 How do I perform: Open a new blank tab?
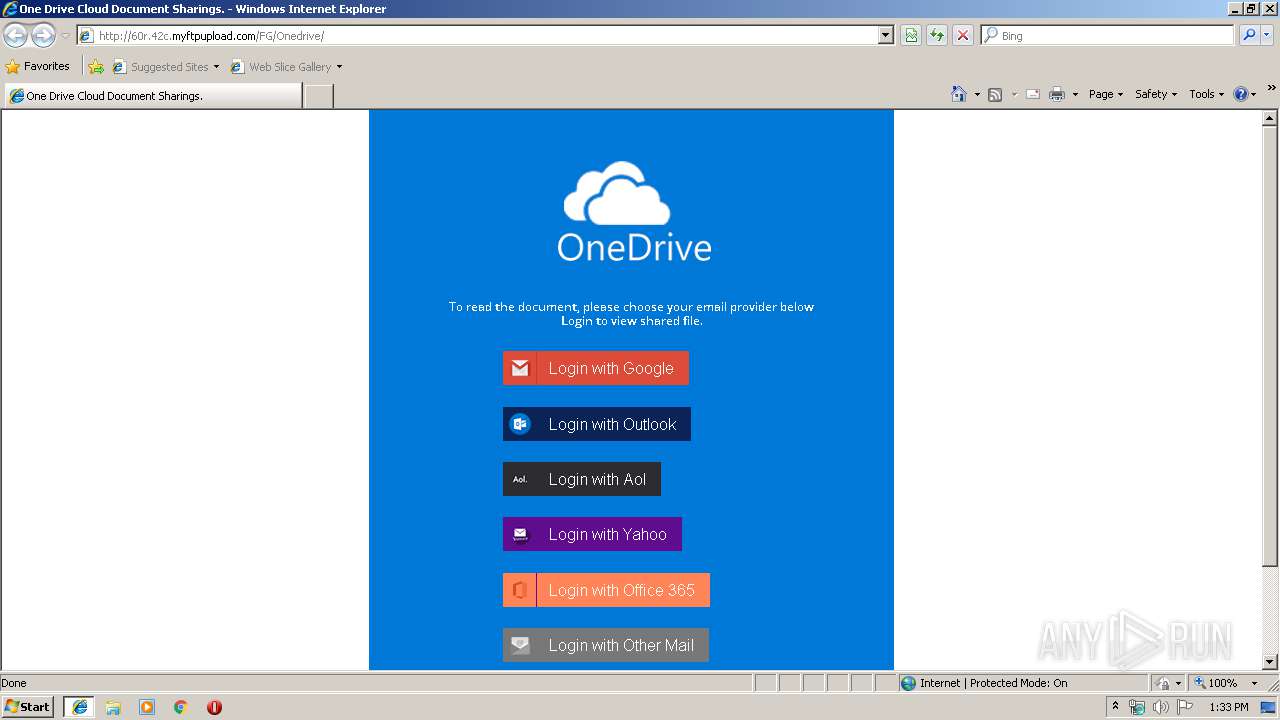(318, 96)
